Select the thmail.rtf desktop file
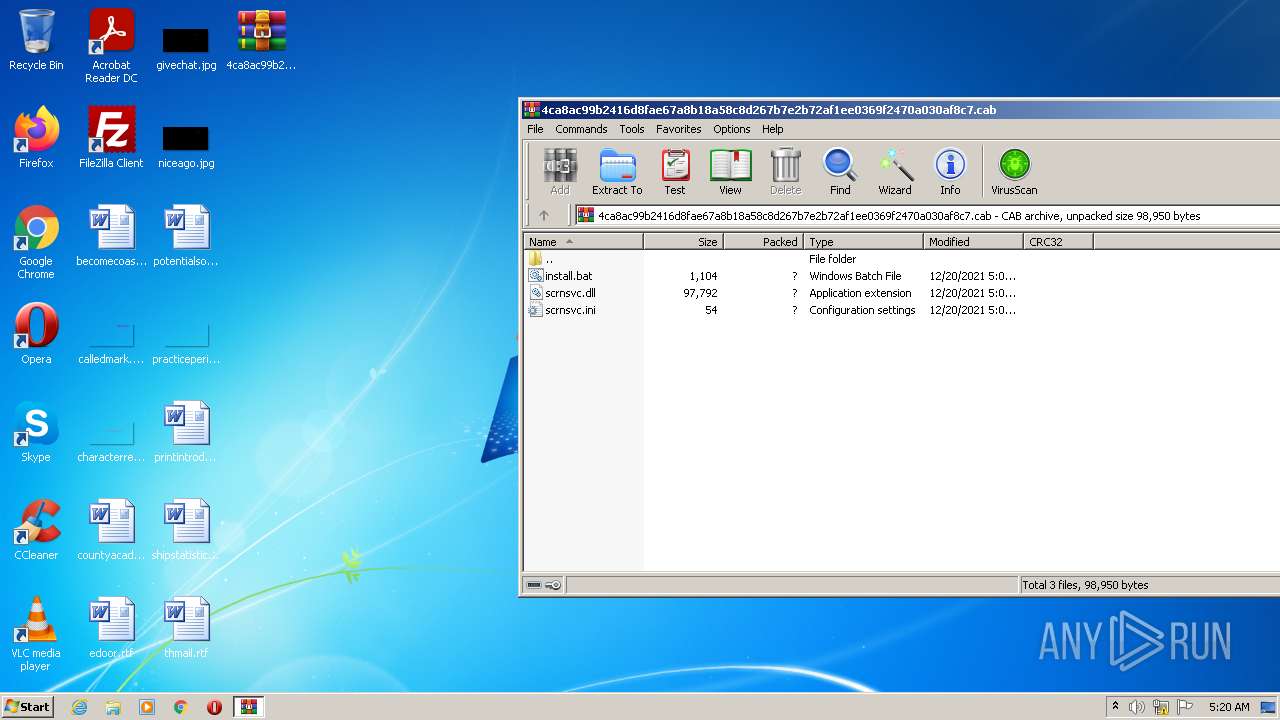The width and height of the screenshot is (1280, 720). coord(186,628)
